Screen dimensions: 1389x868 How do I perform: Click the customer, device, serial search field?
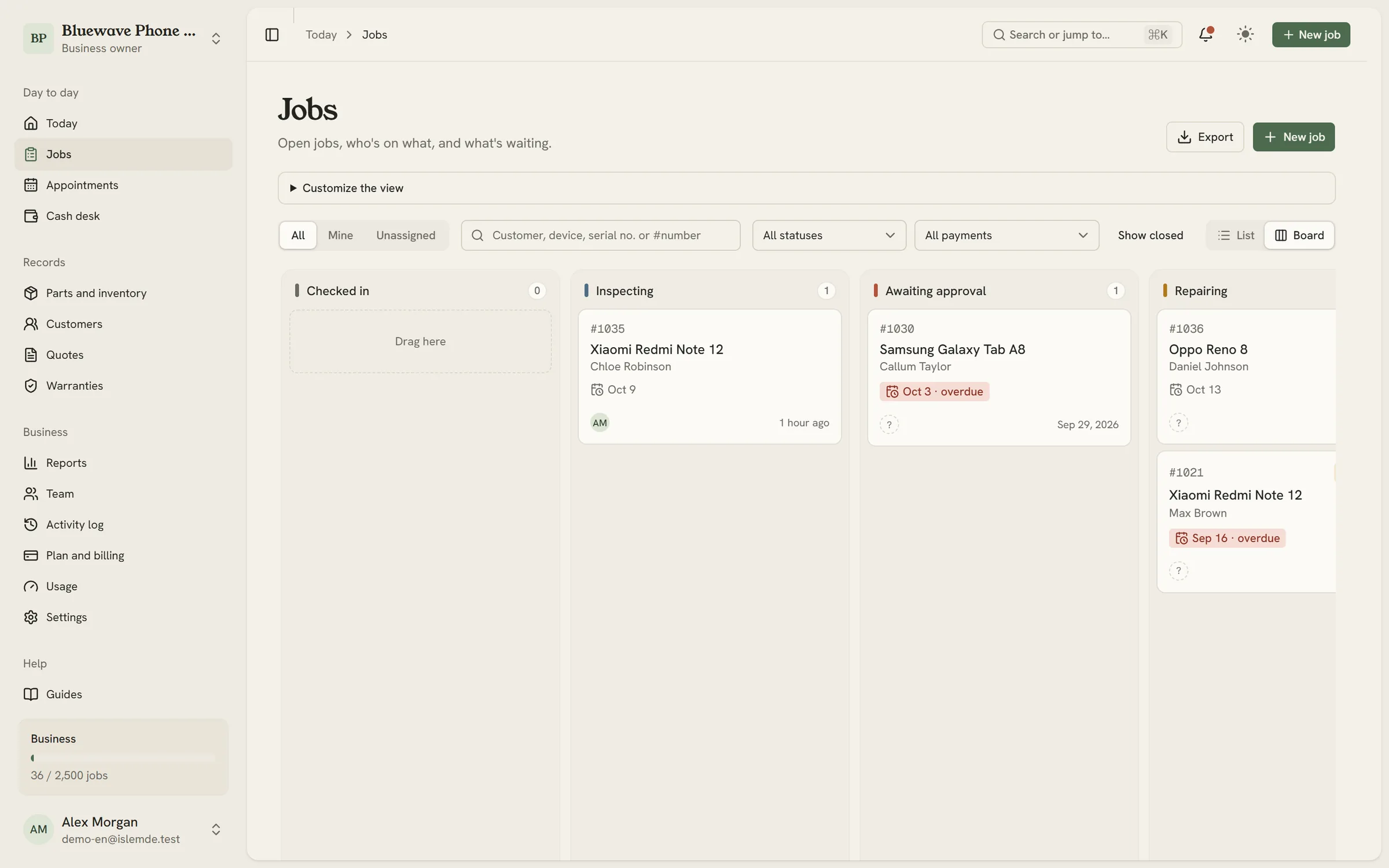(600, 235)
